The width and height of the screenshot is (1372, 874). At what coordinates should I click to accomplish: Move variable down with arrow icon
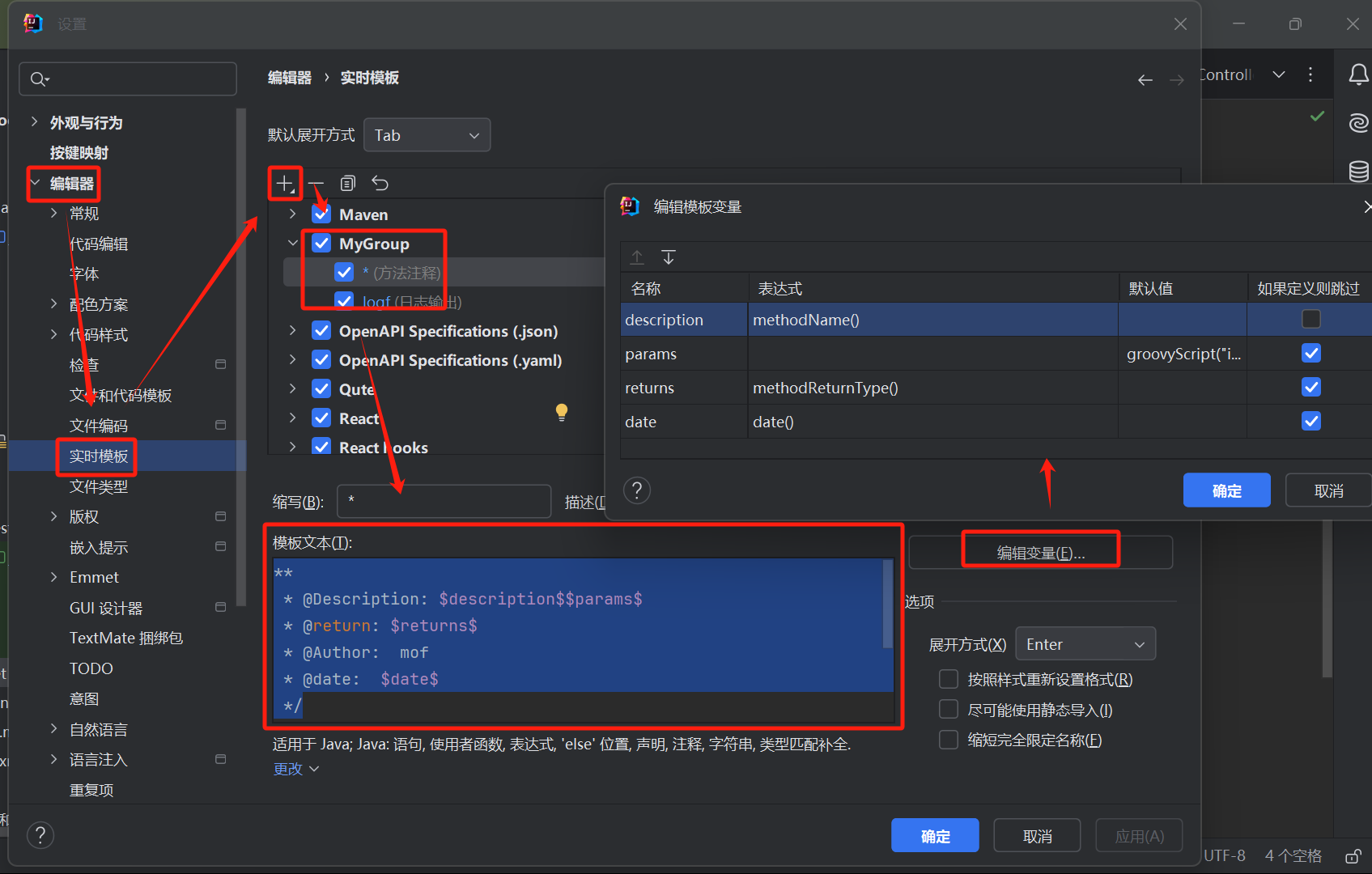pos(669,257)
